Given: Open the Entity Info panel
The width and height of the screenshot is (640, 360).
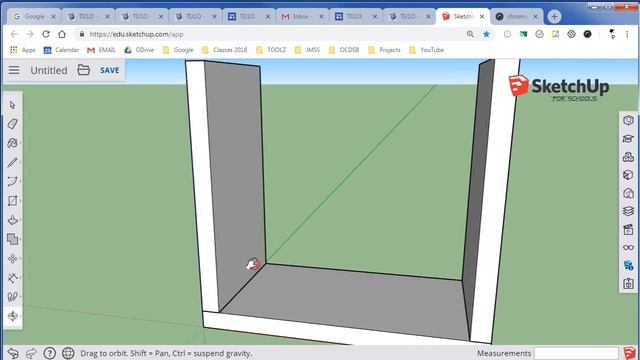Looking at the screenshot, I should tap(628, 120).
